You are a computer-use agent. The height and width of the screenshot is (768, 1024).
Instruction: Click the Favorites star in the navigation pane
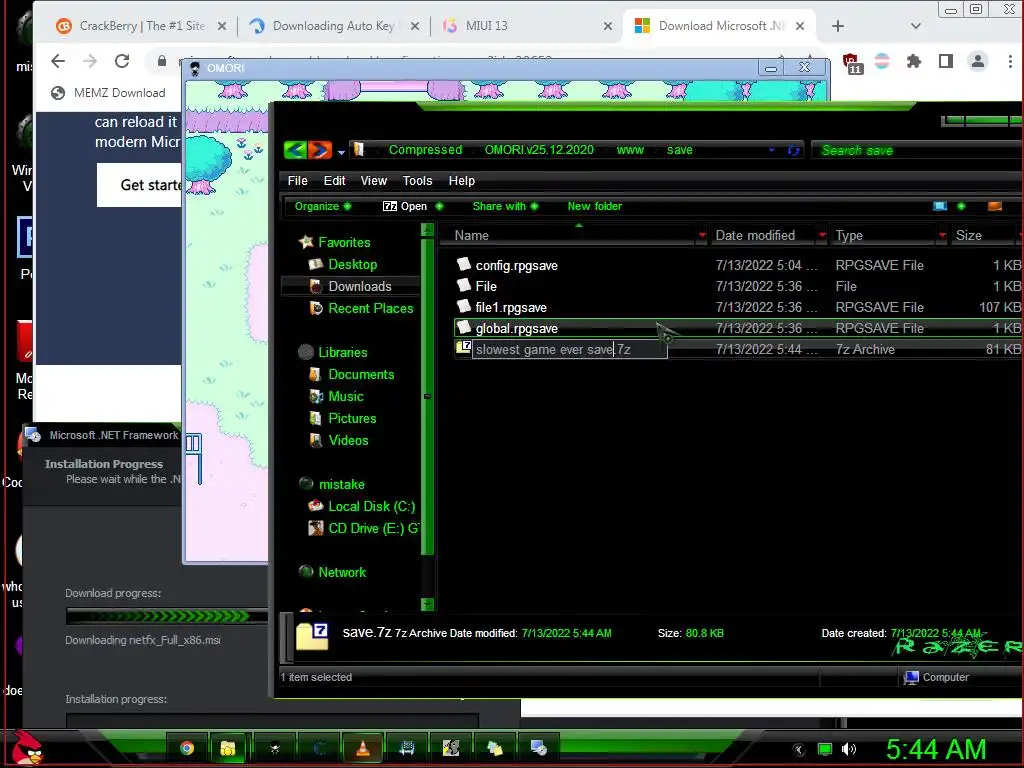(x=306, y=242)
